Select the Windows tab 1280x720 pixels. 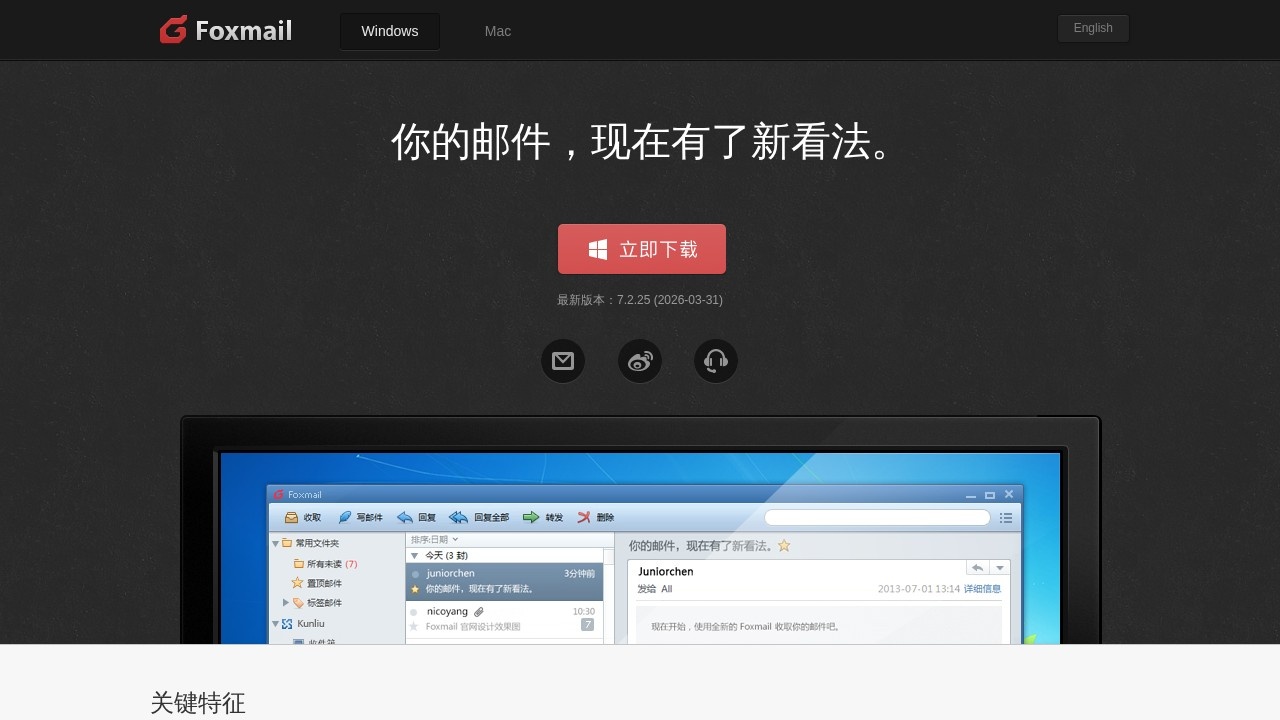390,31
